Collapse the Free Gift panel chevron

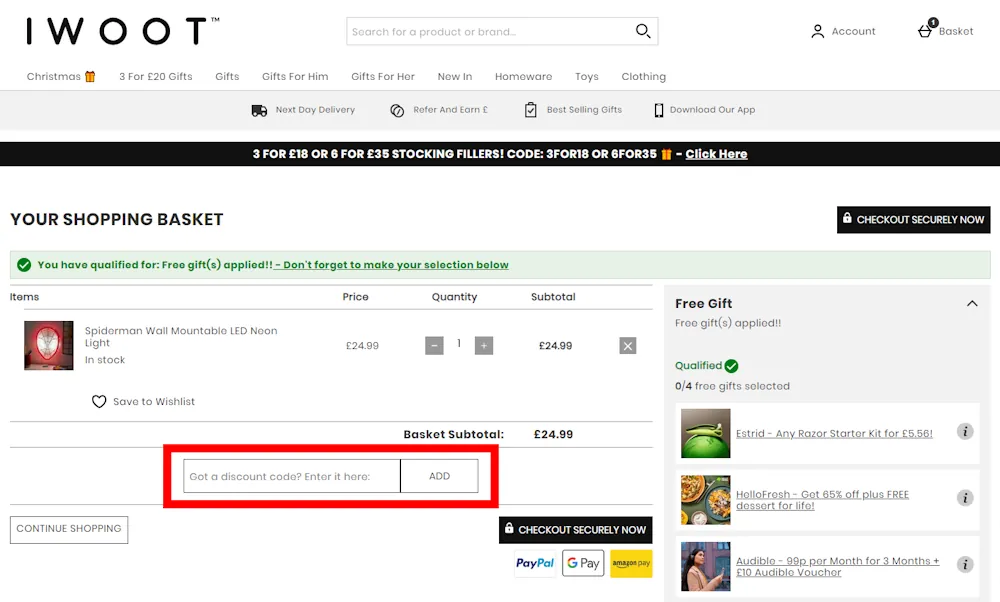pos(971,304)
